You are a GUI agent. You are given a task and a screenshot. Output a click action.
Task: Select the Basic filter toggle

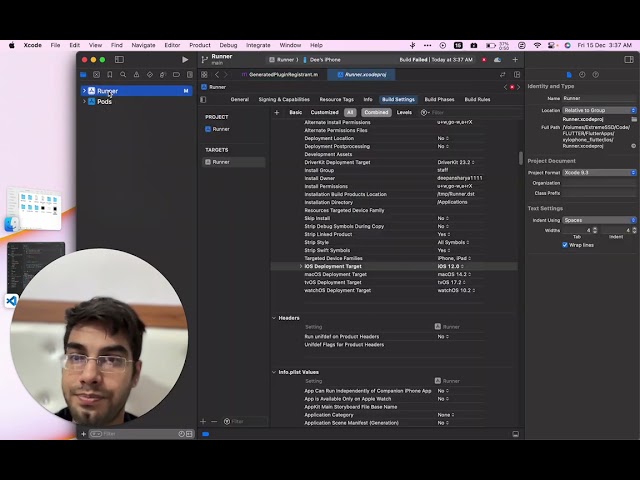pos(296,113)
